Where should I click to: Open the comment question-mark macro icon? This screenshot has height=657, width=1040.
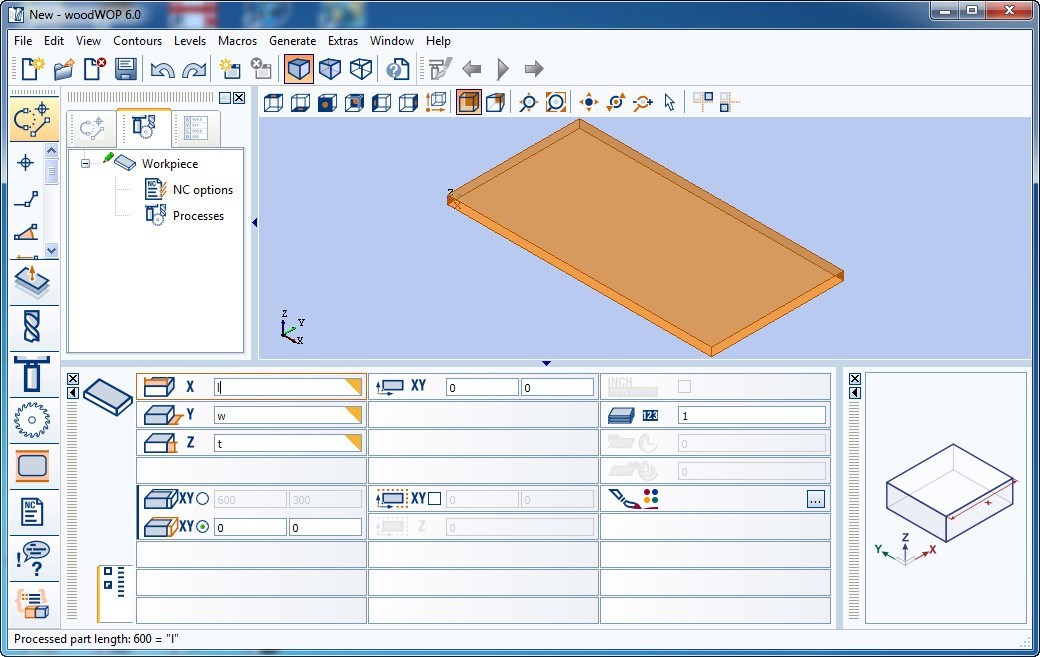pyautogui.click(x=32, y=558)
